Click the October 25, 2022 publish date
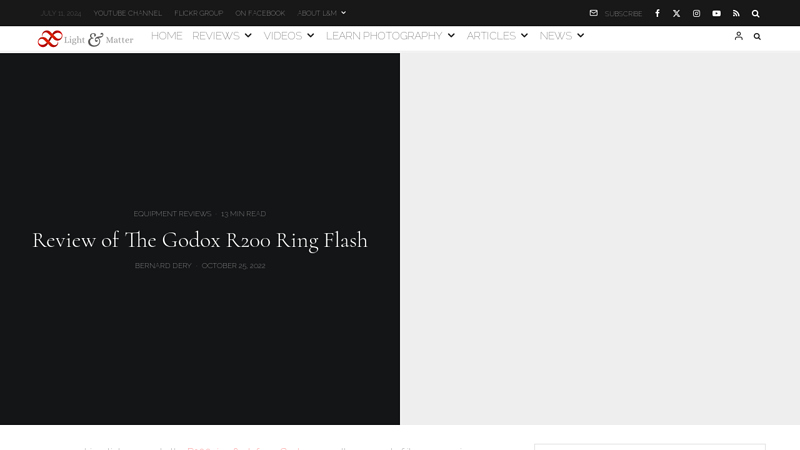The image size is (800, 450). pyautogui.click(x=233, y=266)
